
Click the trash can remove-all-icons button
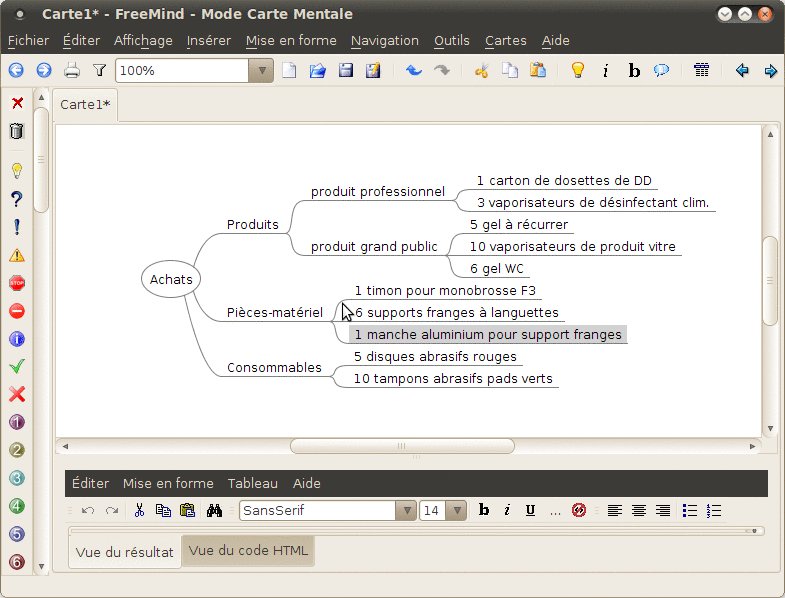(17, 131)
